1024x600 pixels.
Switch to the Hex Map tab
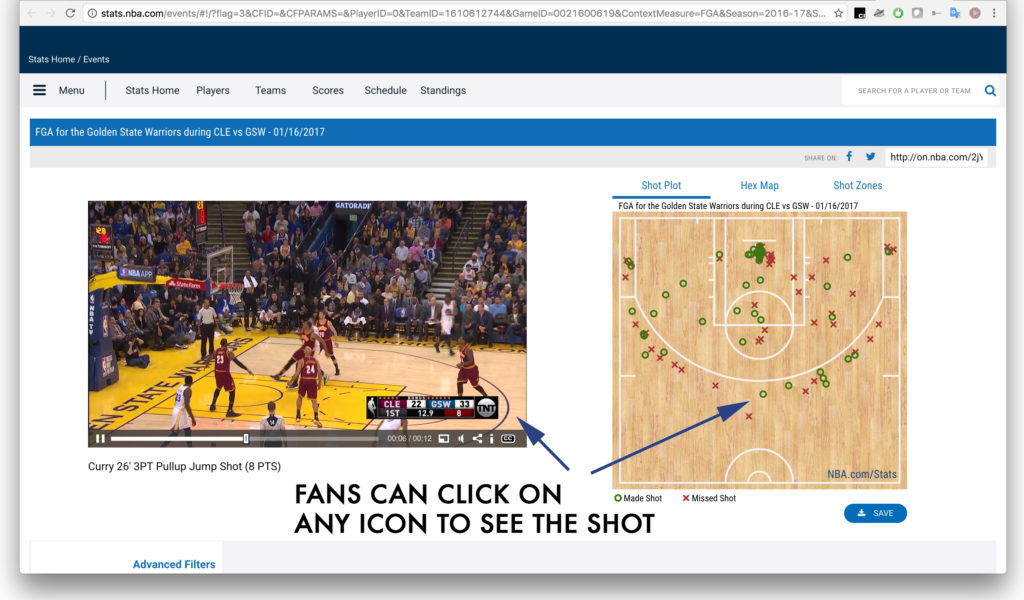click(x=759, y=185)
